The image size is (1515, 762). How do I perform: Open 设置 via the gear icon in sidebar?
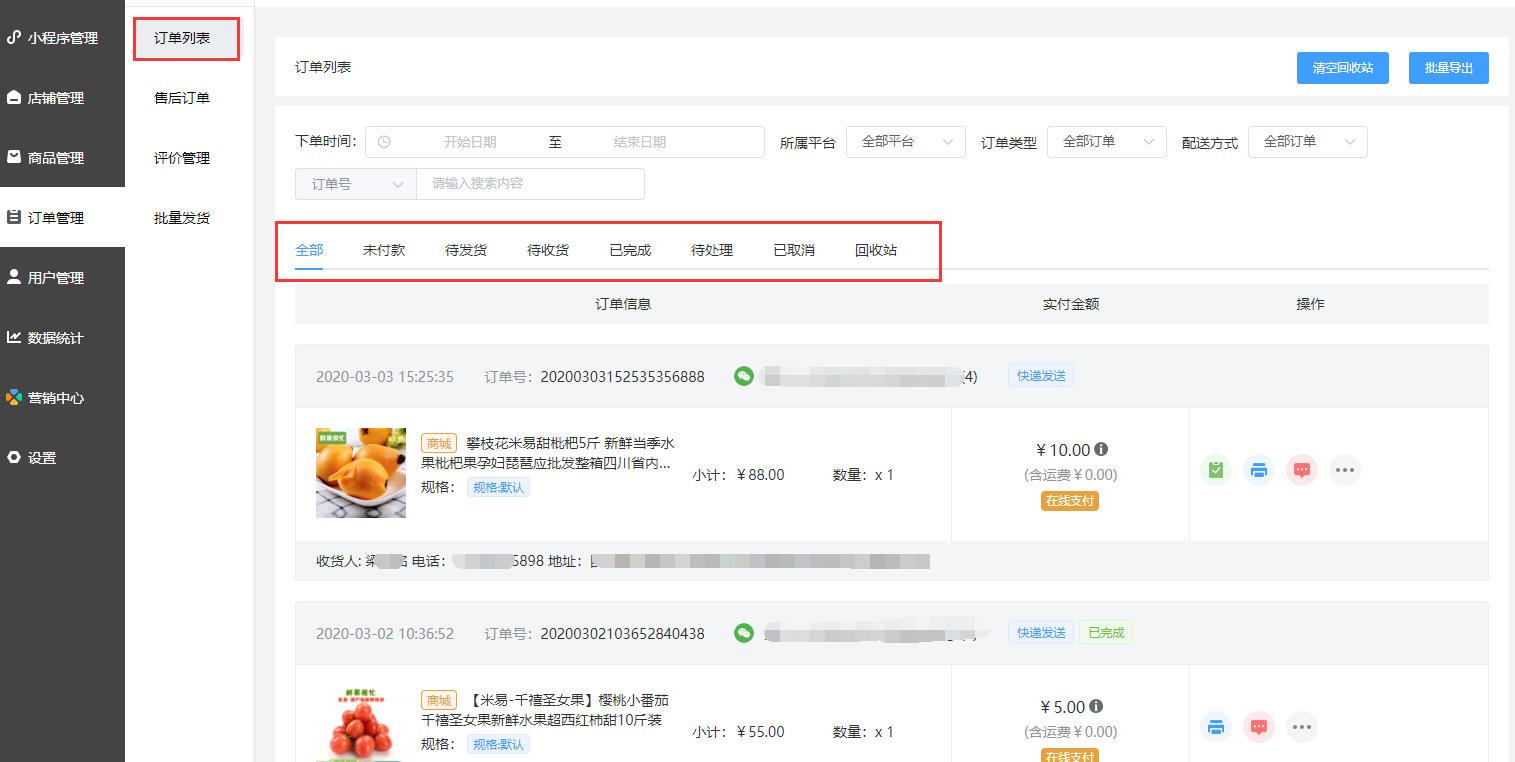click(x=14, y=458)
